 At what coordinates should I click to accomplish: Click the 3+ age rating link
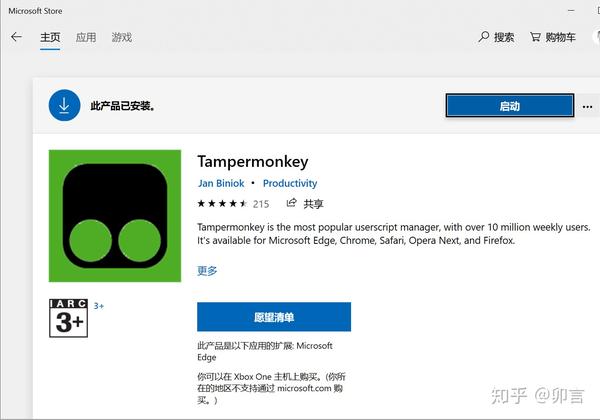pos(99,306)
